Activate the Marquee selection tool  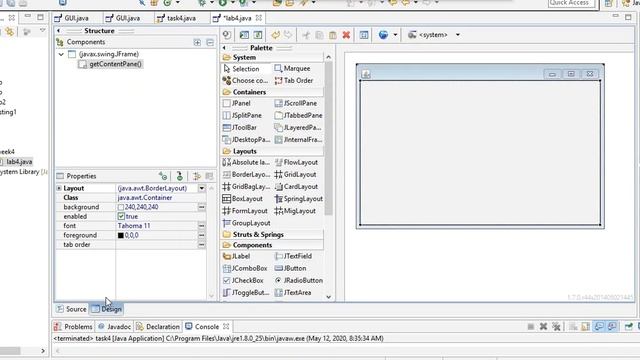pos(292,69)
